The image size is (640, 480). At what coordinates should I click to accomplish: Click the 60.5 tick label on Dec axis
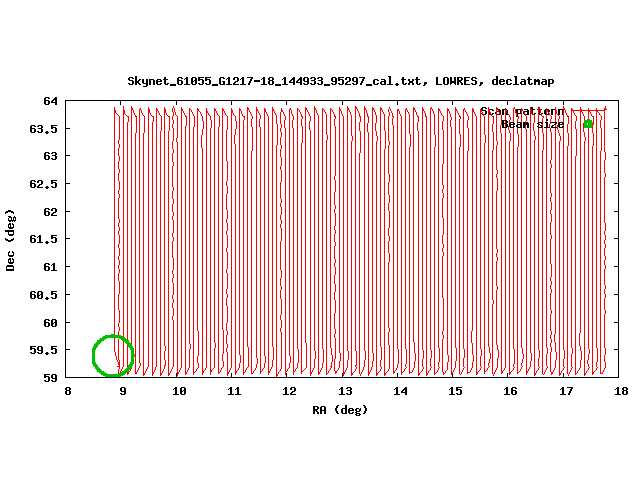[x=45, y=295]
